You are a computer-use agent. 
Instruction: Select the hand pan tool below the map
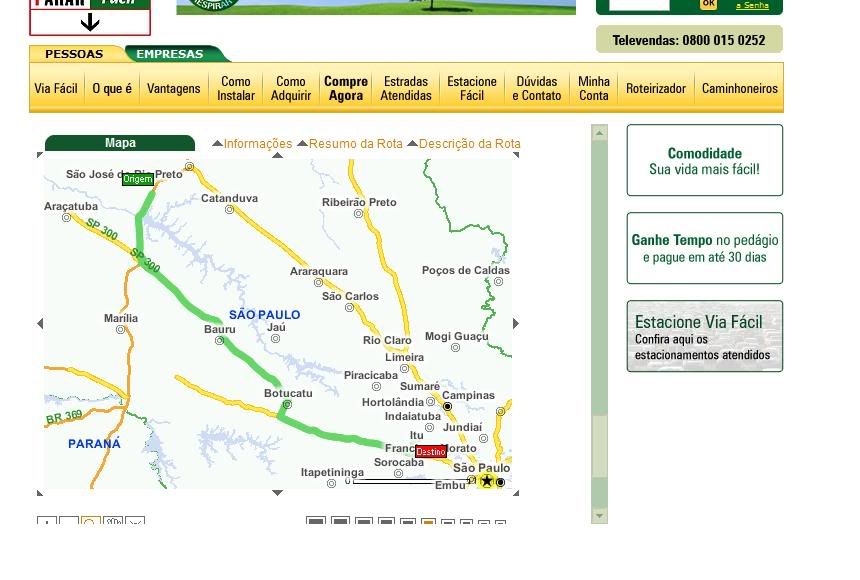pyautogui.click(x=113, y=520)
